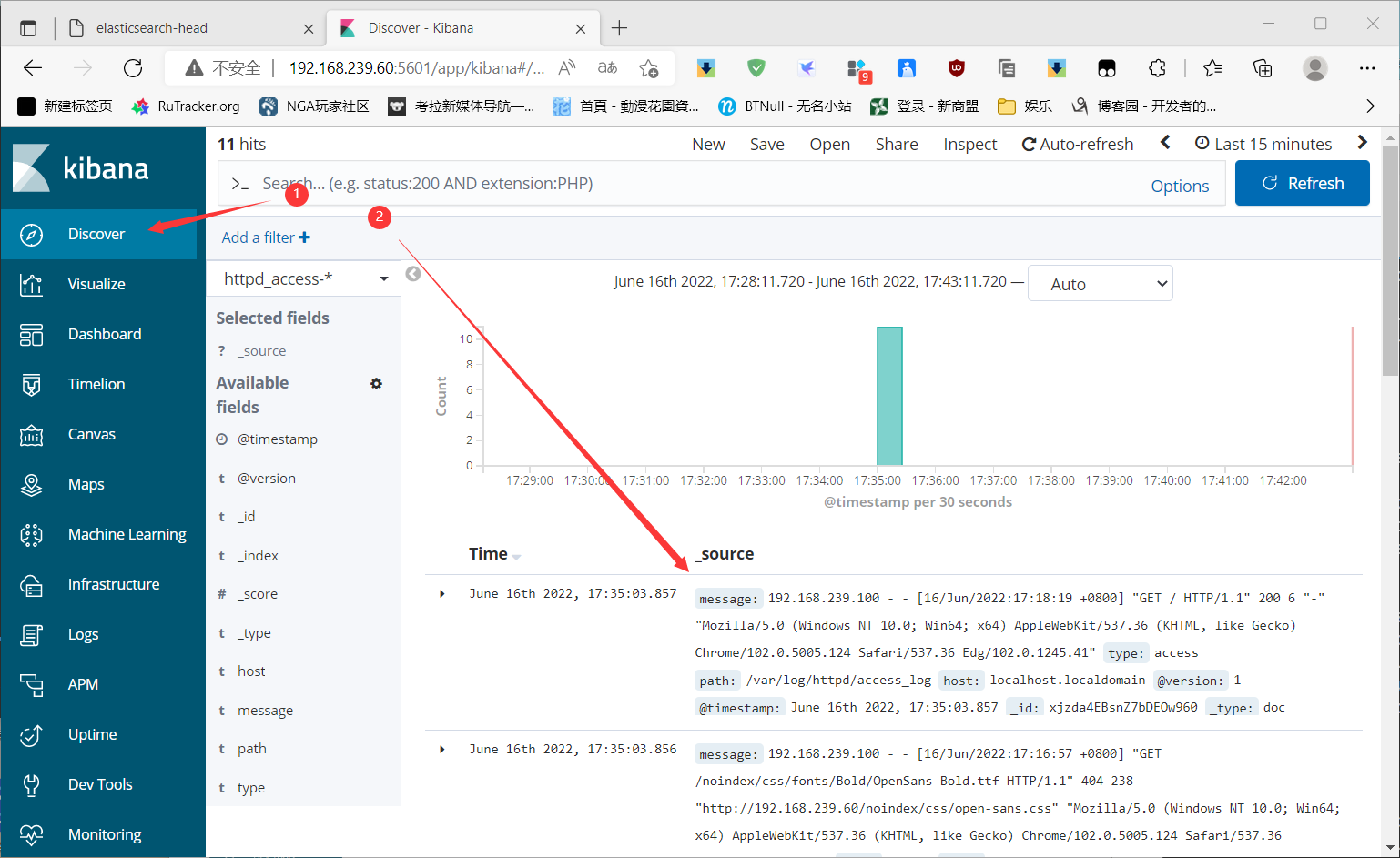Screen dimensions: 1400x858
Task: Open the Dashboard icon in sidebar
Action: tap(31, 335)
